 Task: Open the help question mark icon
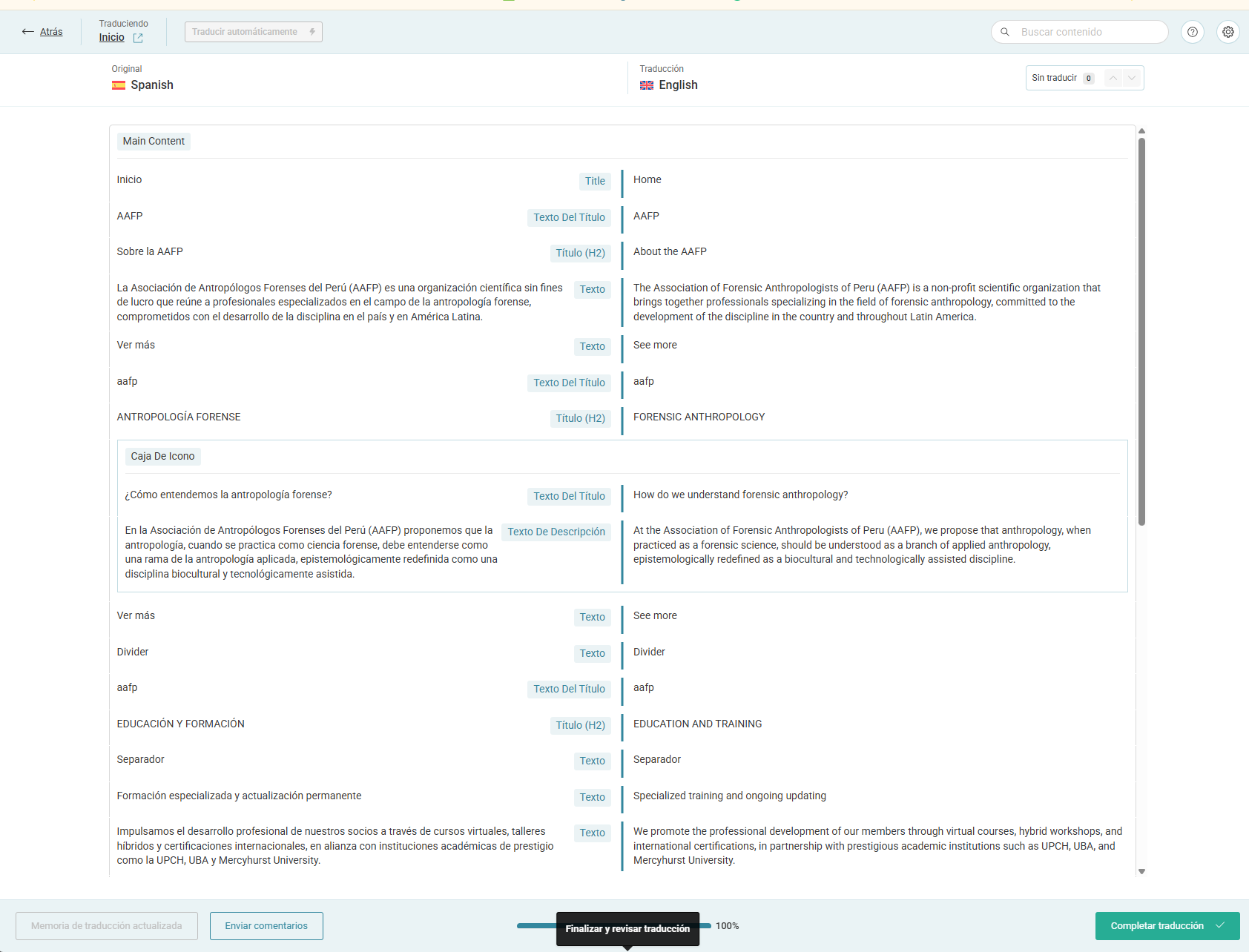click(x=1193, y=32)
